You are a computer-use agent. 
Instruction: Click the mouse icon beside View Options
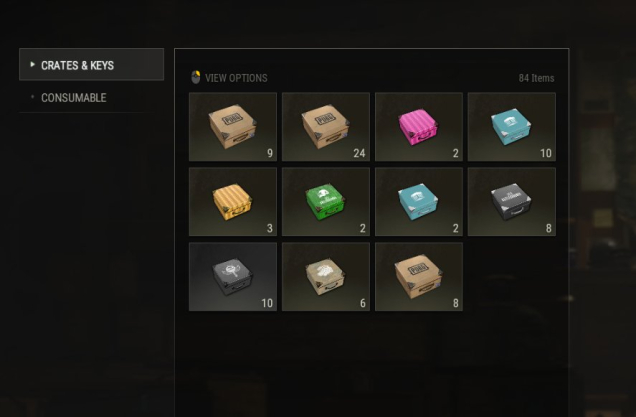[x=196, y=77]
